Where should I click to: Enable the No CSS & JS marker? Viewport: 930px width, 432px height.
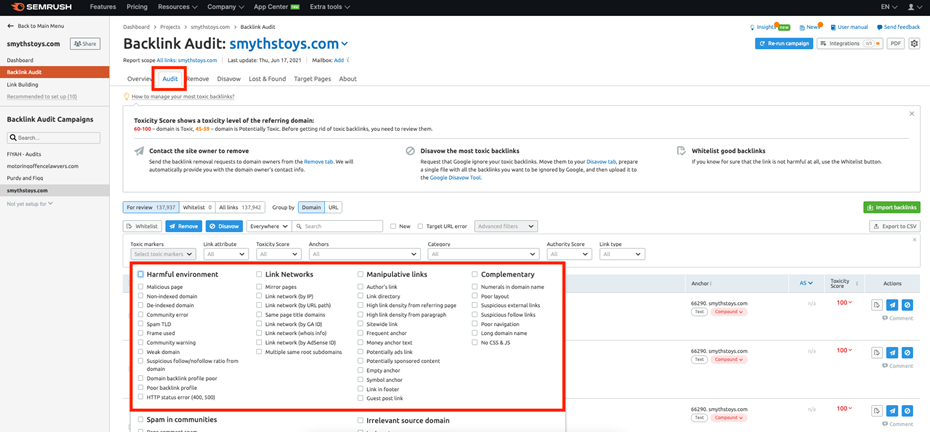tap(475, 342)
